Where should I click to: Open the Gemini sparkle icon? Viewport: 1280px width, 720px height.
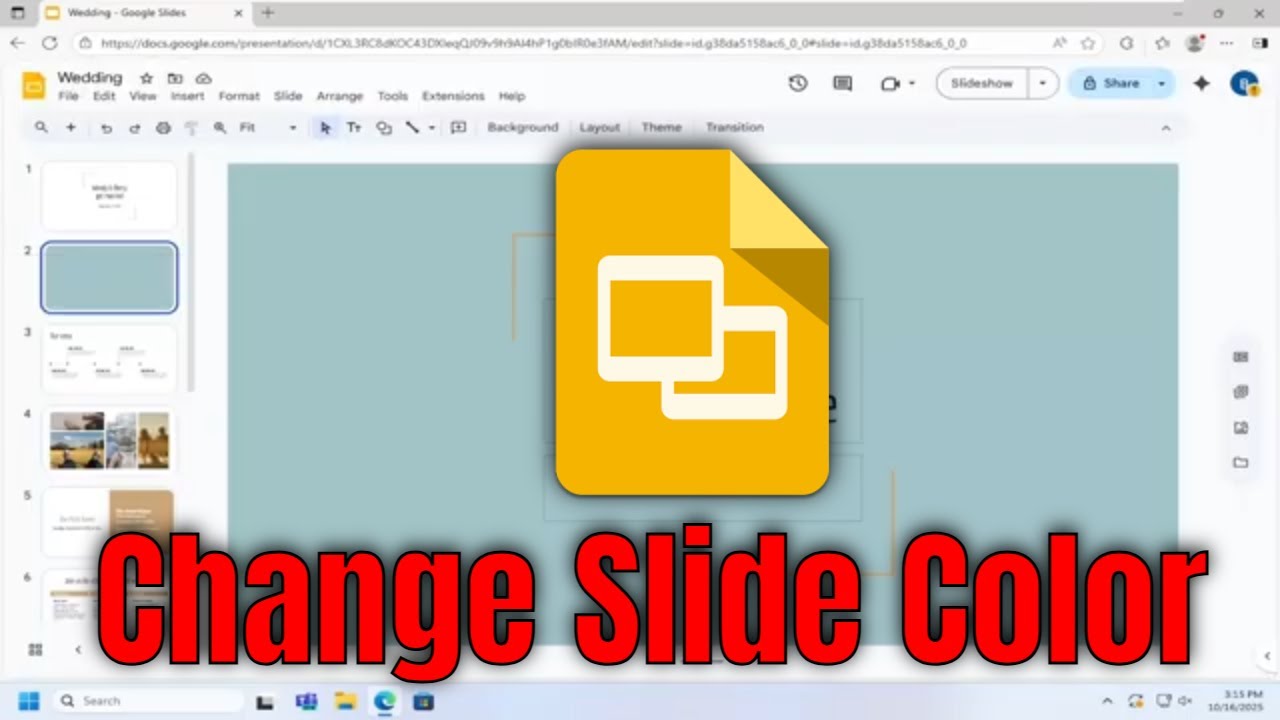pyautogui.click(x=1202, y=84)
